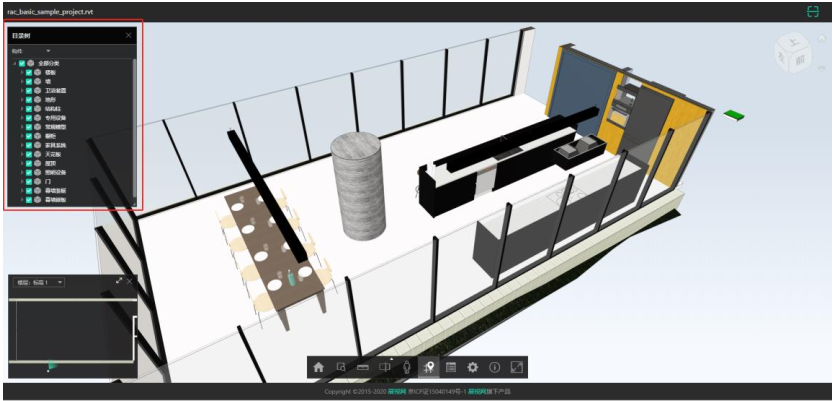
Task: Toggle the 门 category checkbox
Action: tap(29, 182)
